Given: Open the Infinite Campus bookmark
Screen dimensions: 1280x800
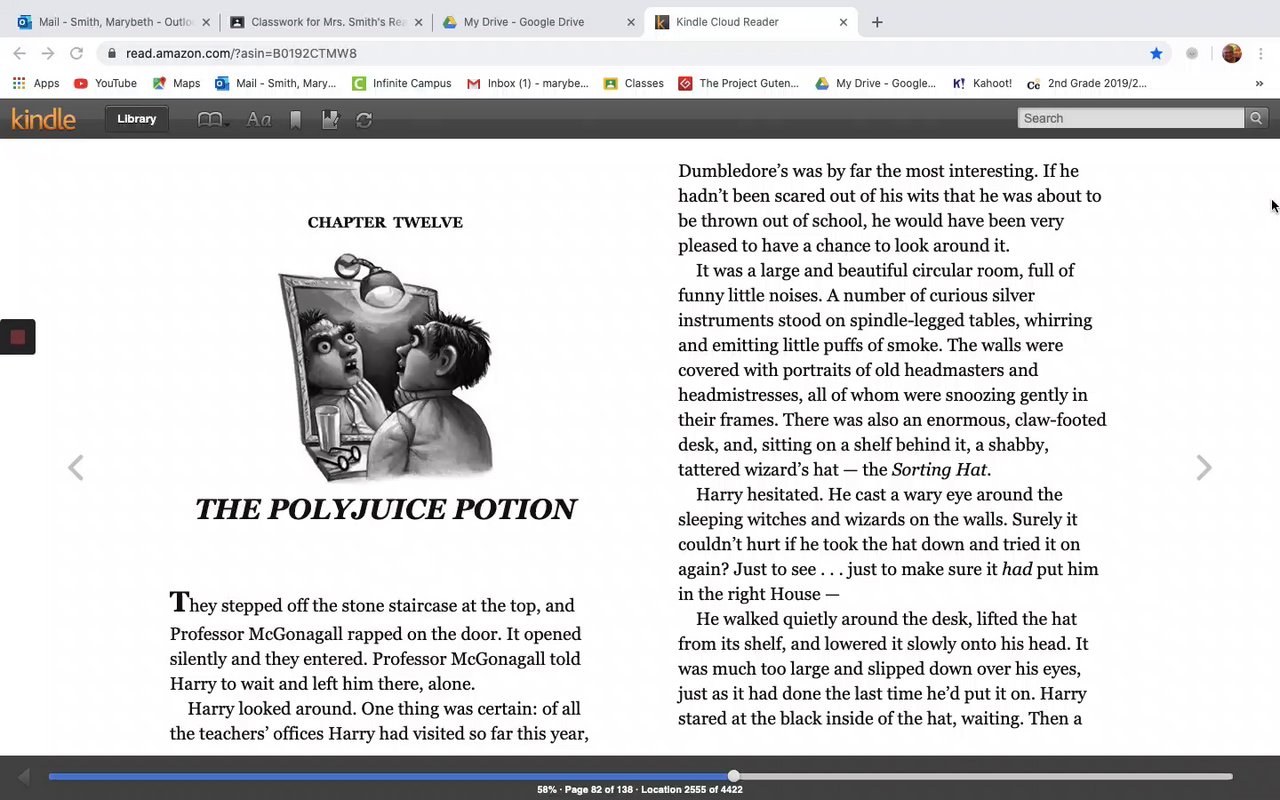Looking at the screenshot, I should 402,83.
